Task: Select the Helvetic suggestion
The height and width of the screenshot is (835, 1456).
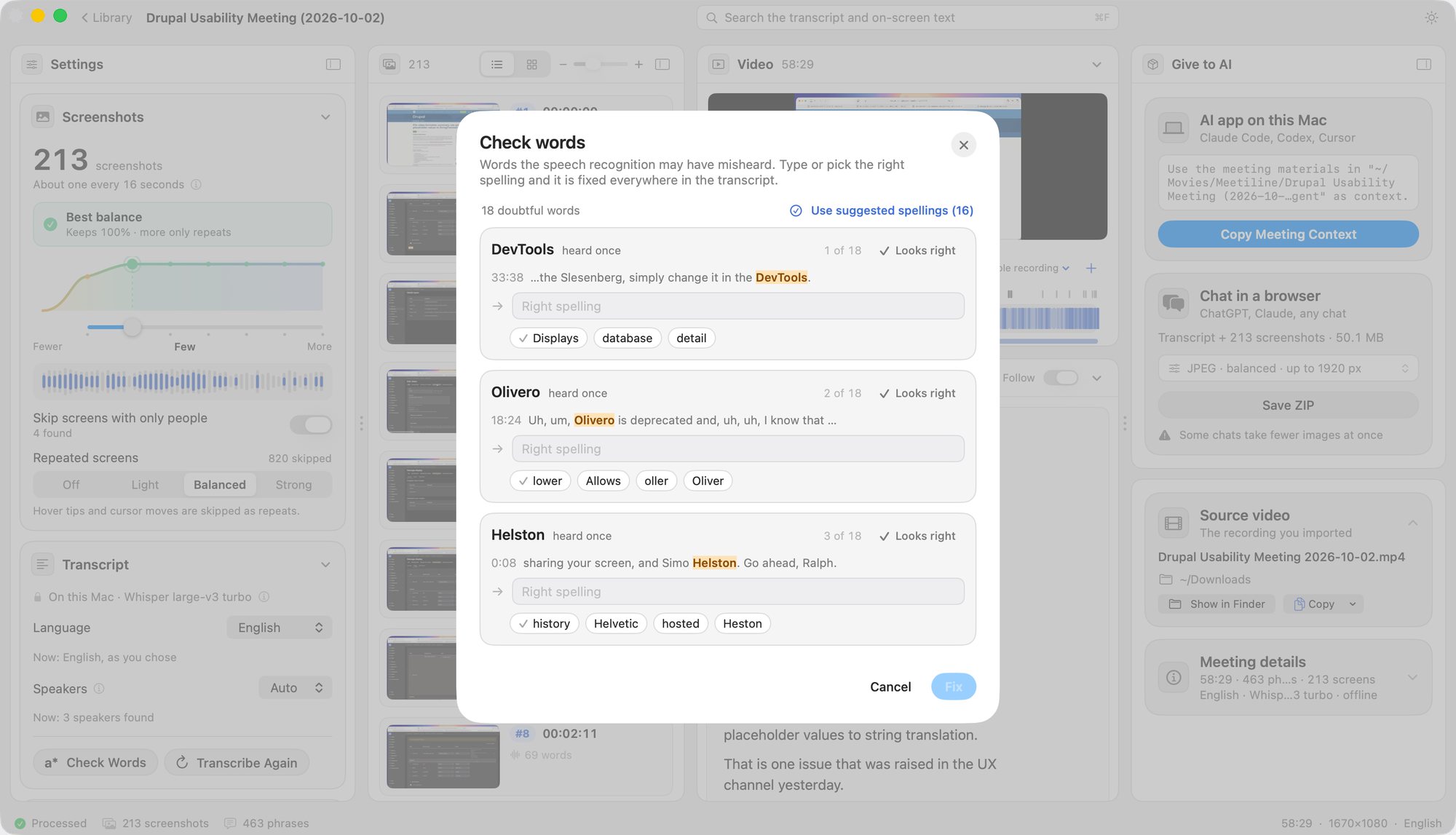Action: point(616,624)
